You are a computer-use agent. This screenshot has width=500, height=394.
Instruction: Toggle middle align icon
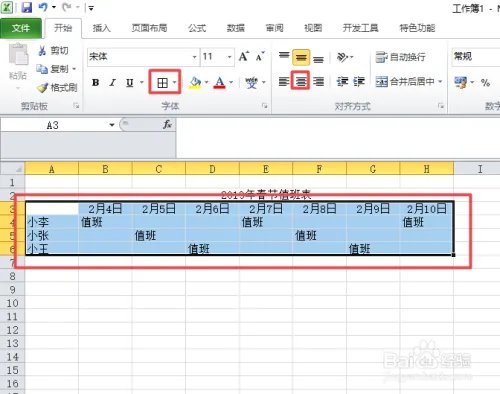301,57
